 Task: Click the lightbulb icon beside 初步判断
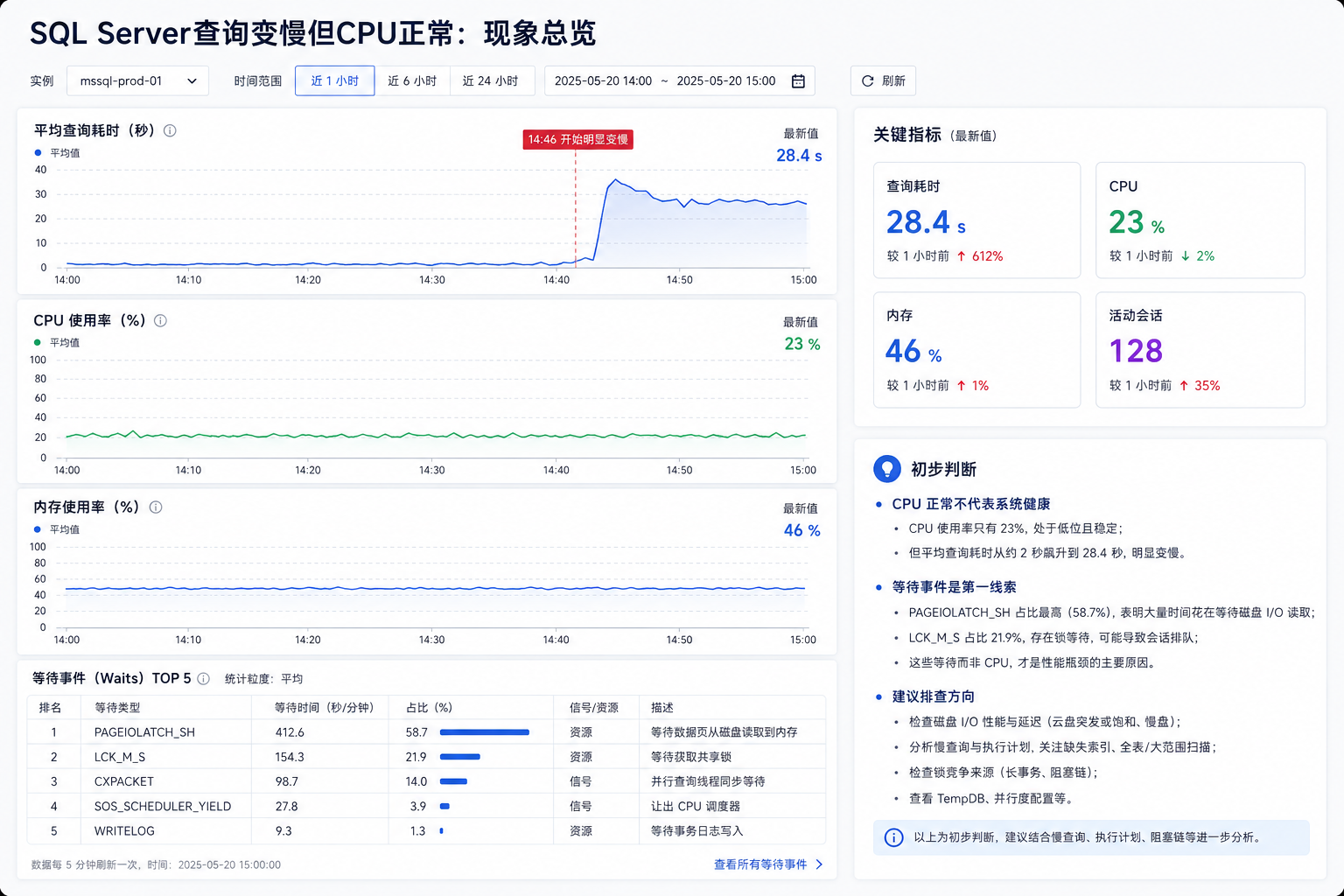pos(887,469)
